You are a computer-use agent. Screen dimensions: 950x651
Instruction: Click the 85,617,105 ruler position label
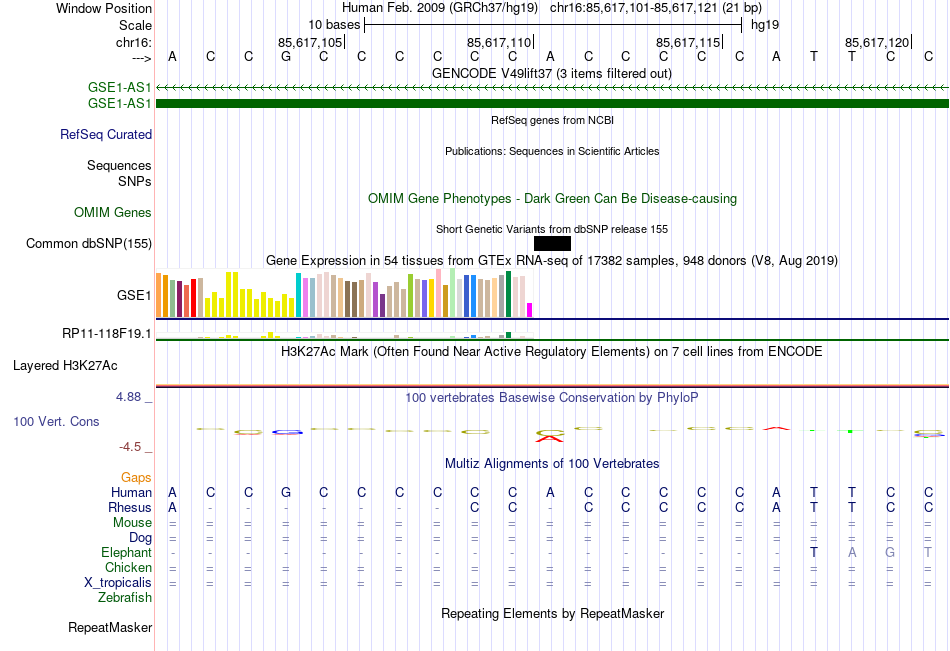point(310,42)
